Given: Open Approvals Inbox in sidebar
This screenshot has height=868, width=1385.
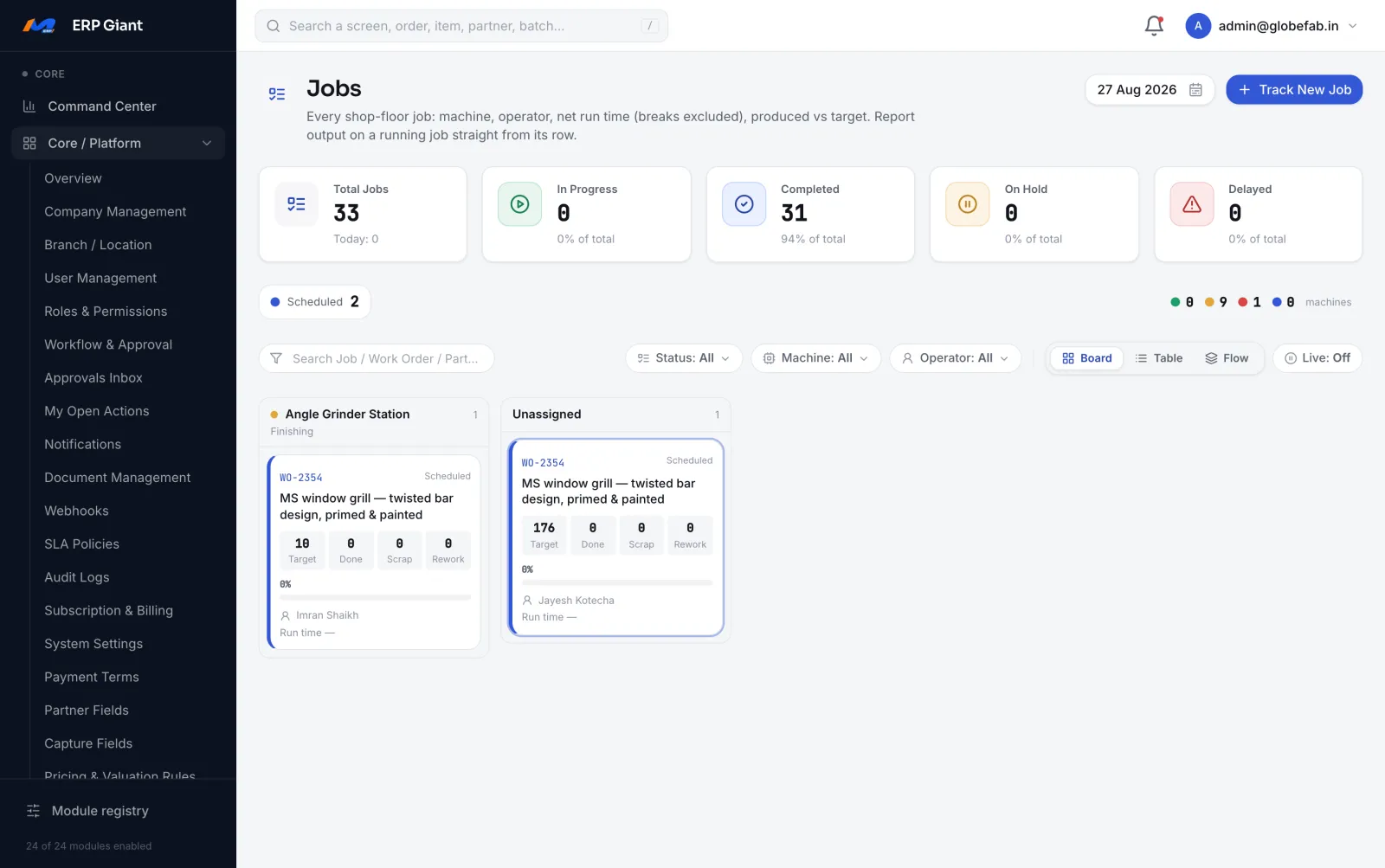Looking at the screenshot, I should 93,378.
